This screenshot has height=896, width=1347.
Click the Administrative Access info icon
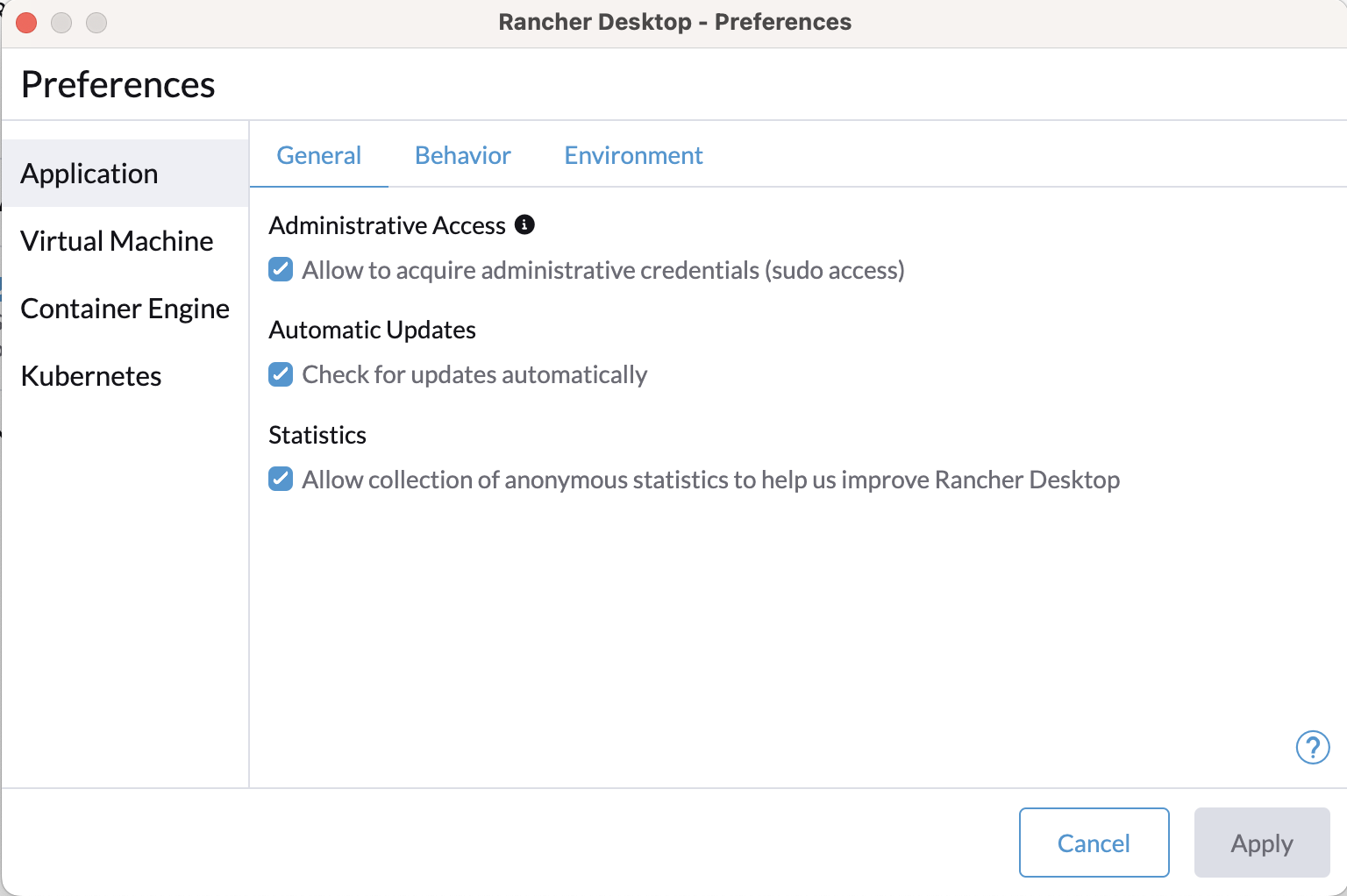[524, 224]
